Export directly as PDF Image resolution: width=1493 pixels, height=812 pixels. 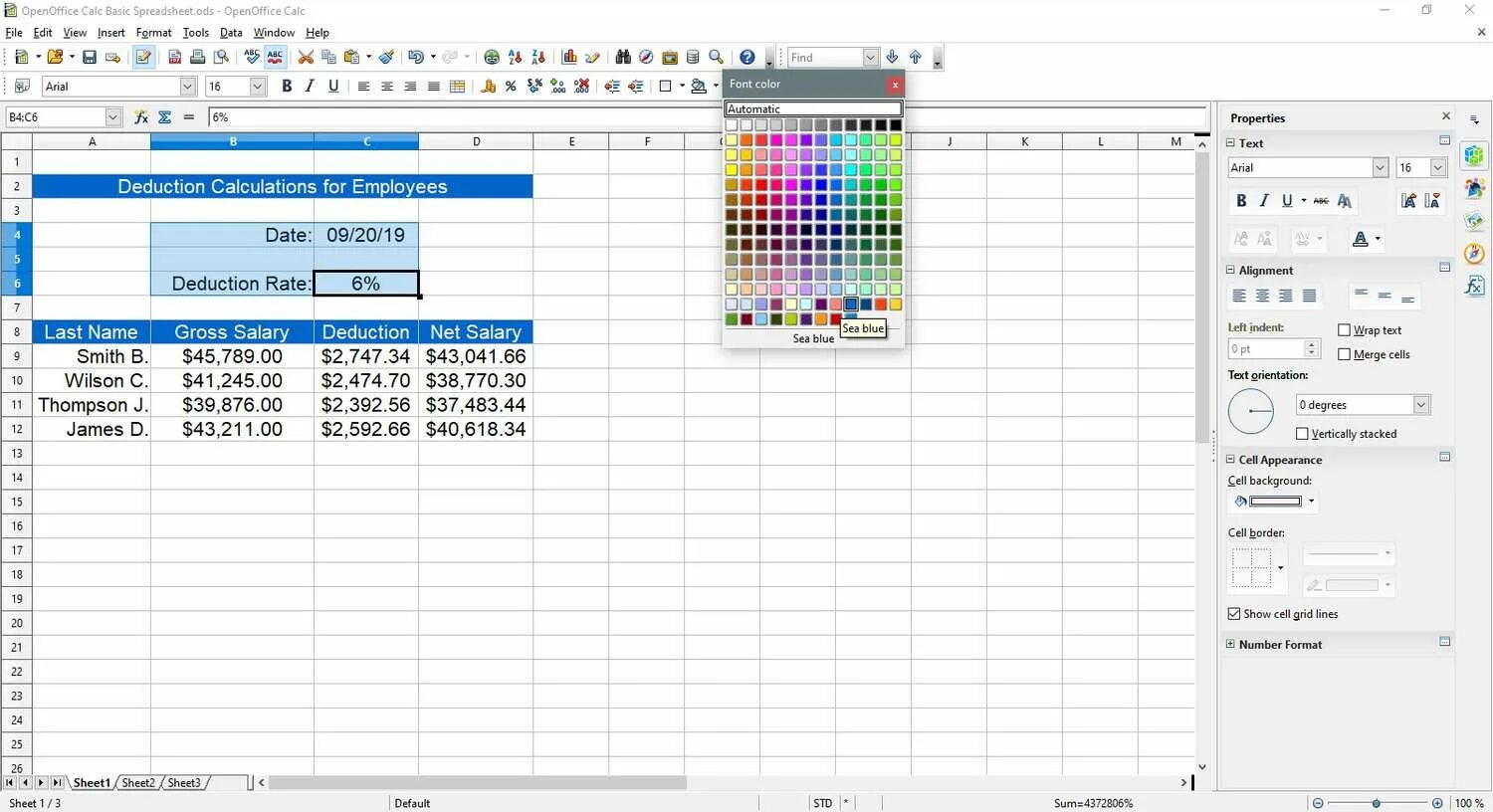(174, 58)
